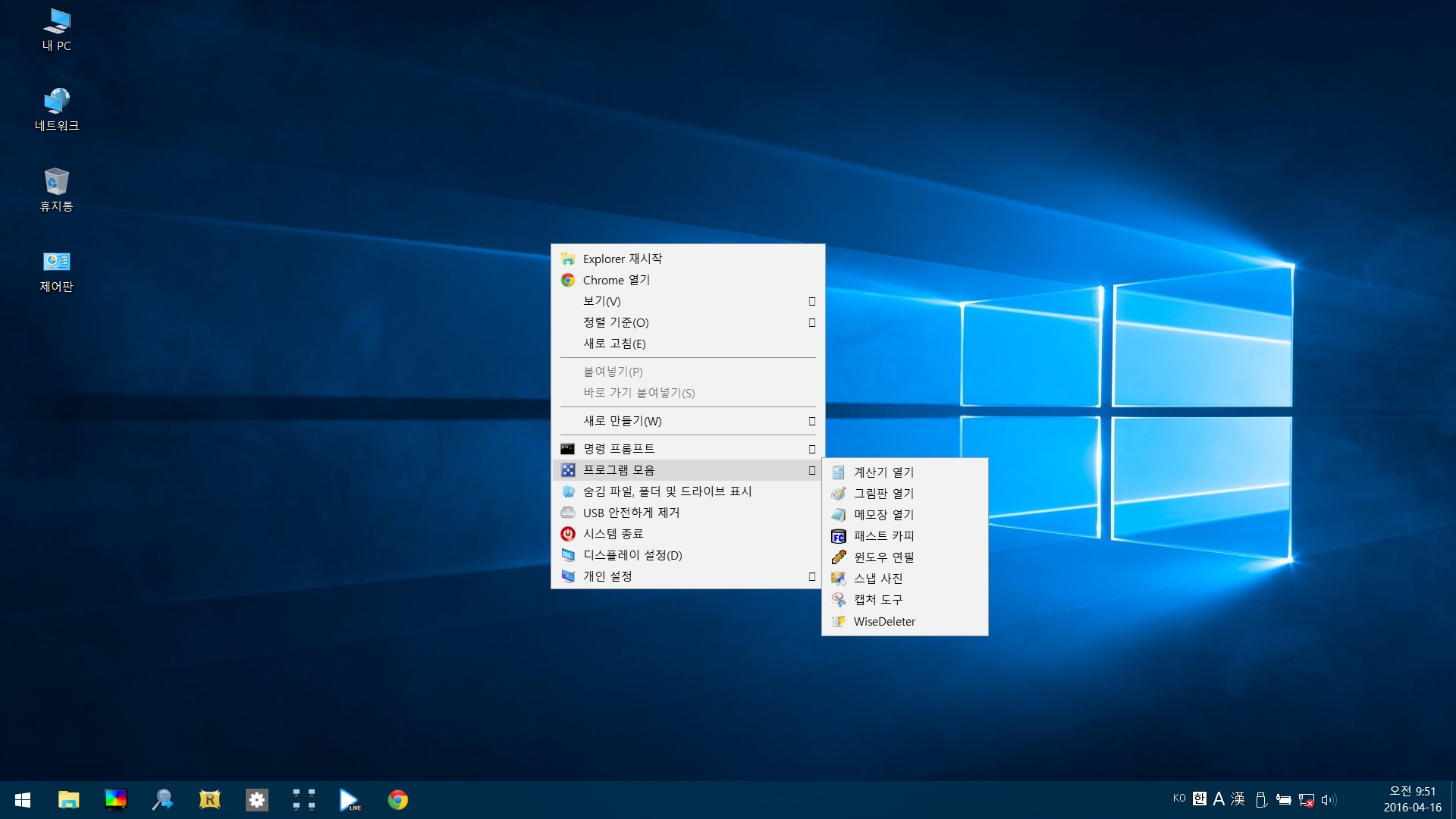
Task: Open 윈도우 연필 tool
Action: [x=905, y=557]
